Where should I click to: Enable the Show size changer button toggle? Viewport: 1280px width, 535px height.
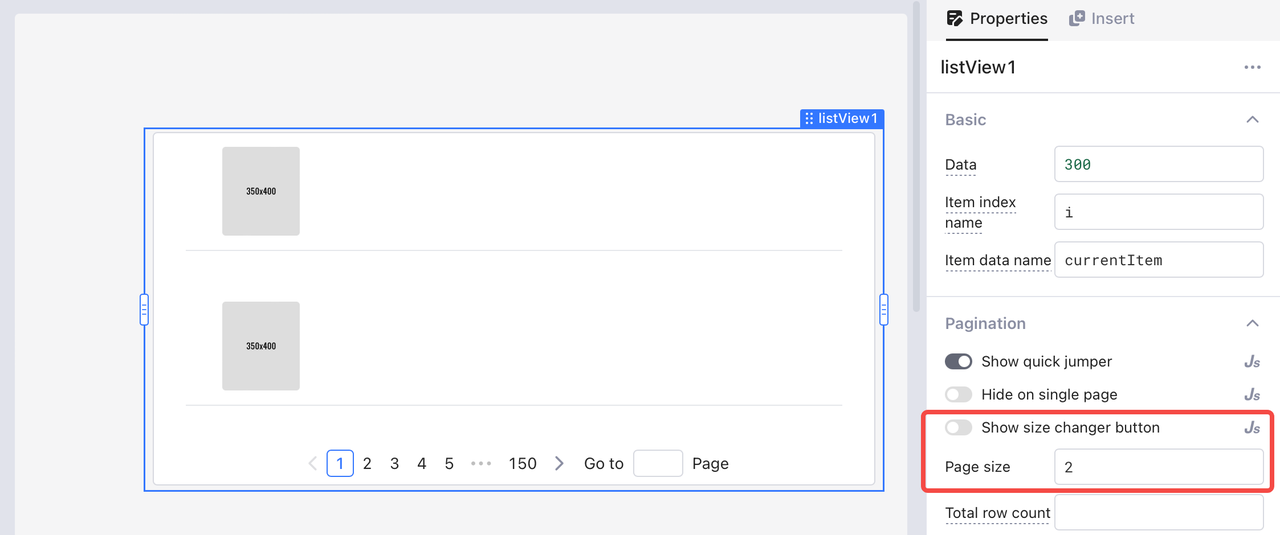click(958, 428)
